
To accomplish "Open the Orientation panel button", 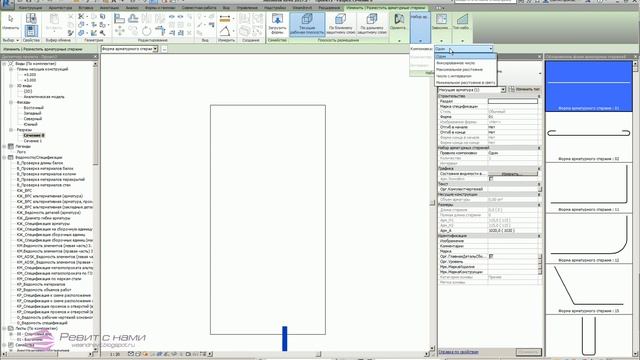I will click(398, 27).
